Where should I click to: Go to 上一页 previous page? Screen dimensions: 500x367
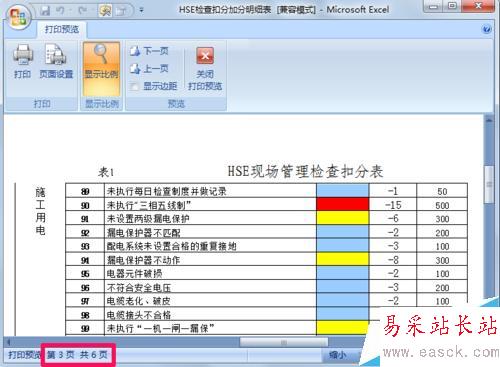tap(149, 69)
